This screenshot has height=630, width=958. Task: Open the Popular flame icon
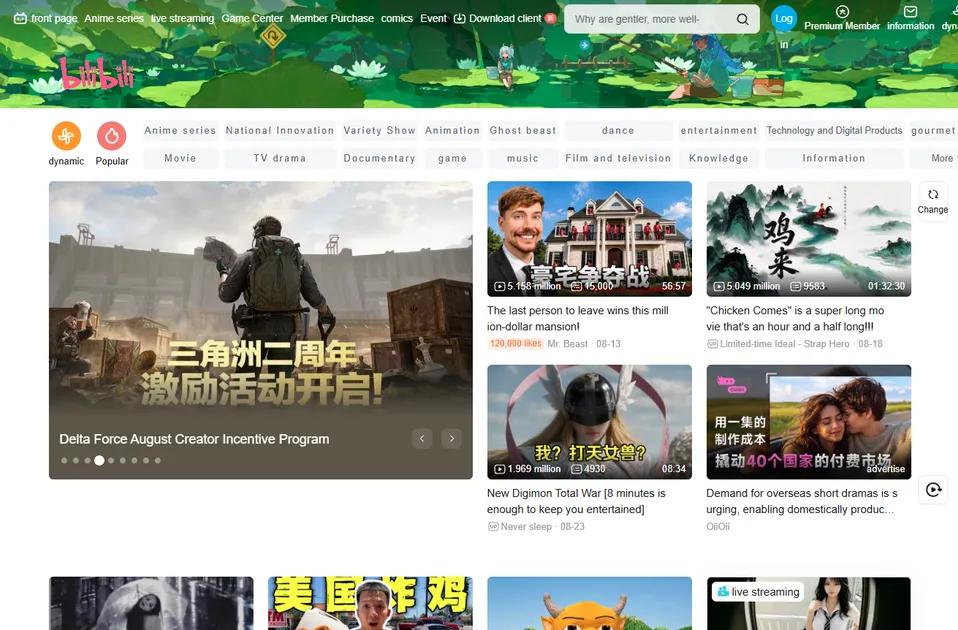pyautogui.click(x=112, y=136)
